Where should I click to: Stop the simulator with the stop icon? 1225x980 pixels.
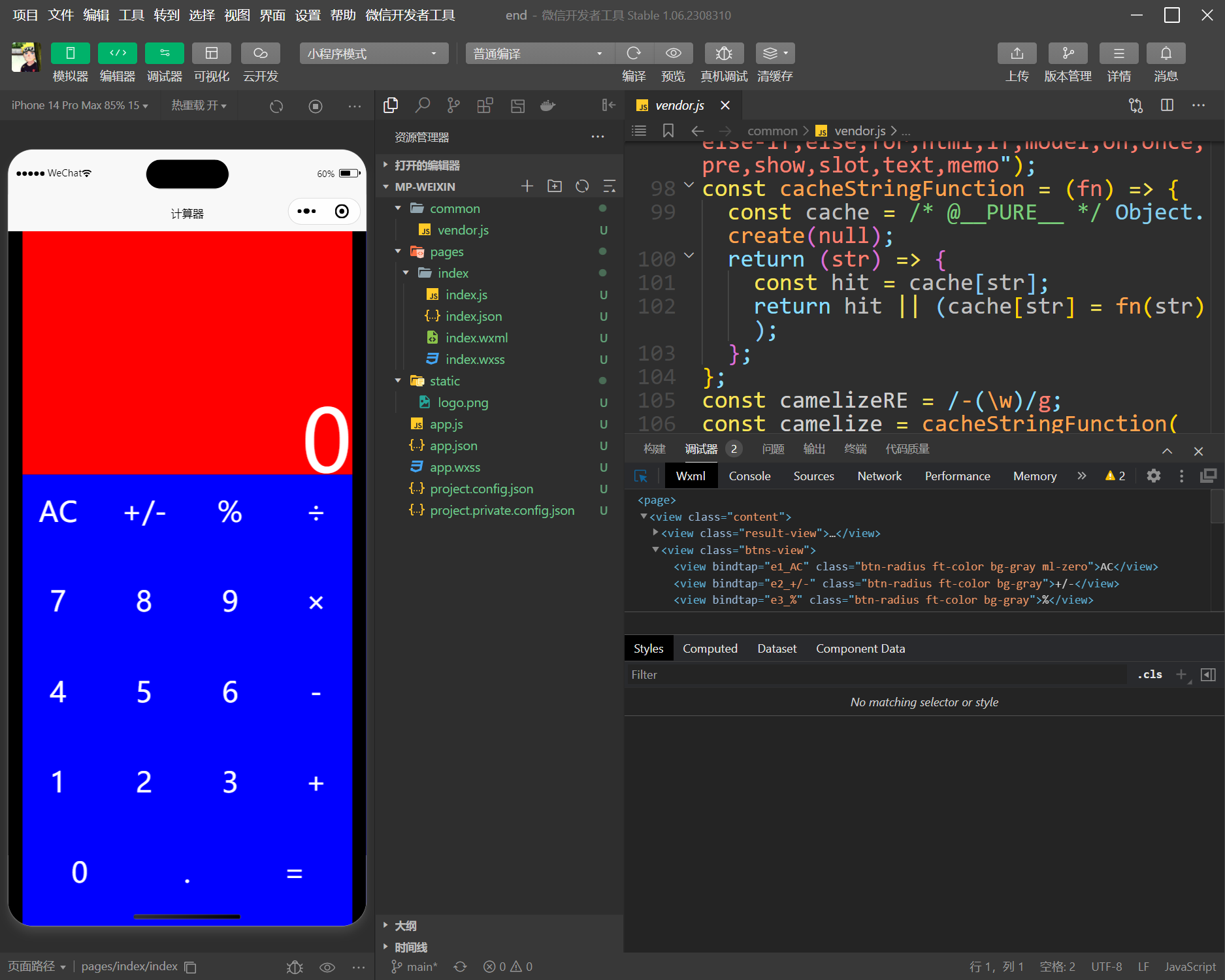point(316,106)
